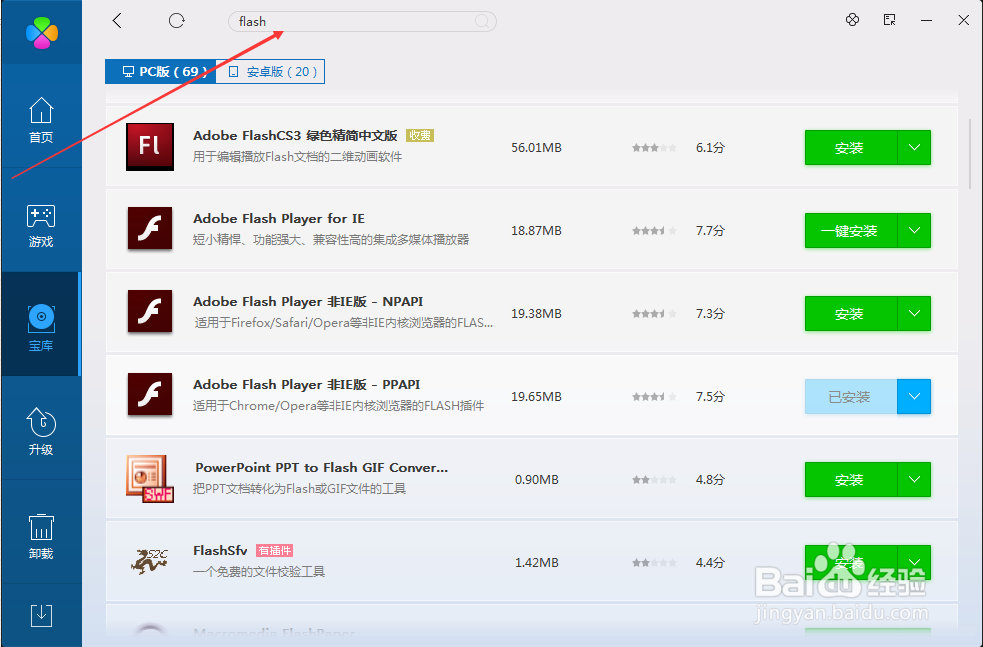Switch to the 安卓版 (20) tab
The image size is (983, 647).
point(270,71)
